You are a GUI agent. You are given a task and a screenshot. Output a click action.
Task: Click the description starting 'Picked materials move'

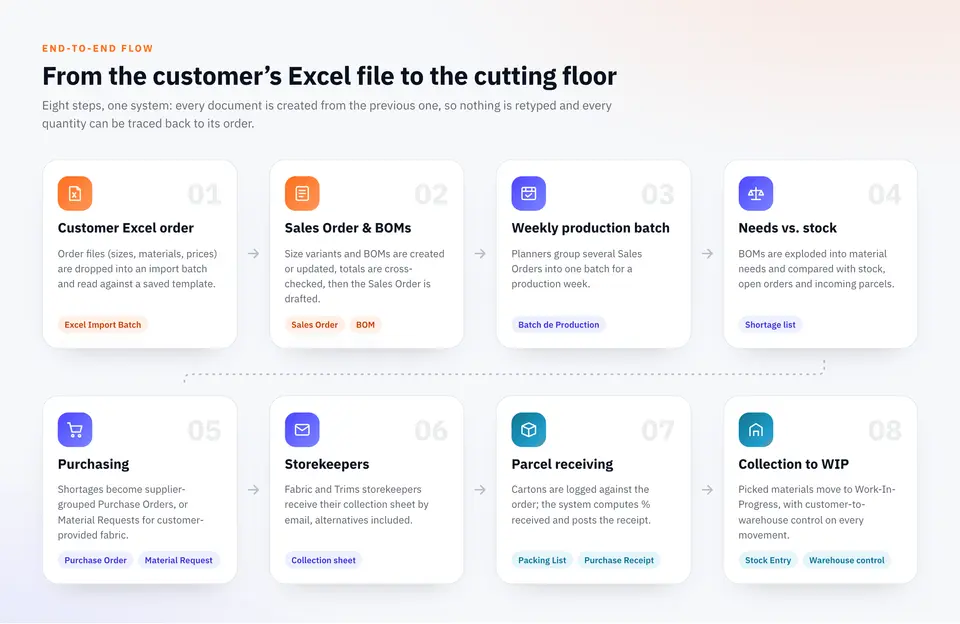pos(817,512)
